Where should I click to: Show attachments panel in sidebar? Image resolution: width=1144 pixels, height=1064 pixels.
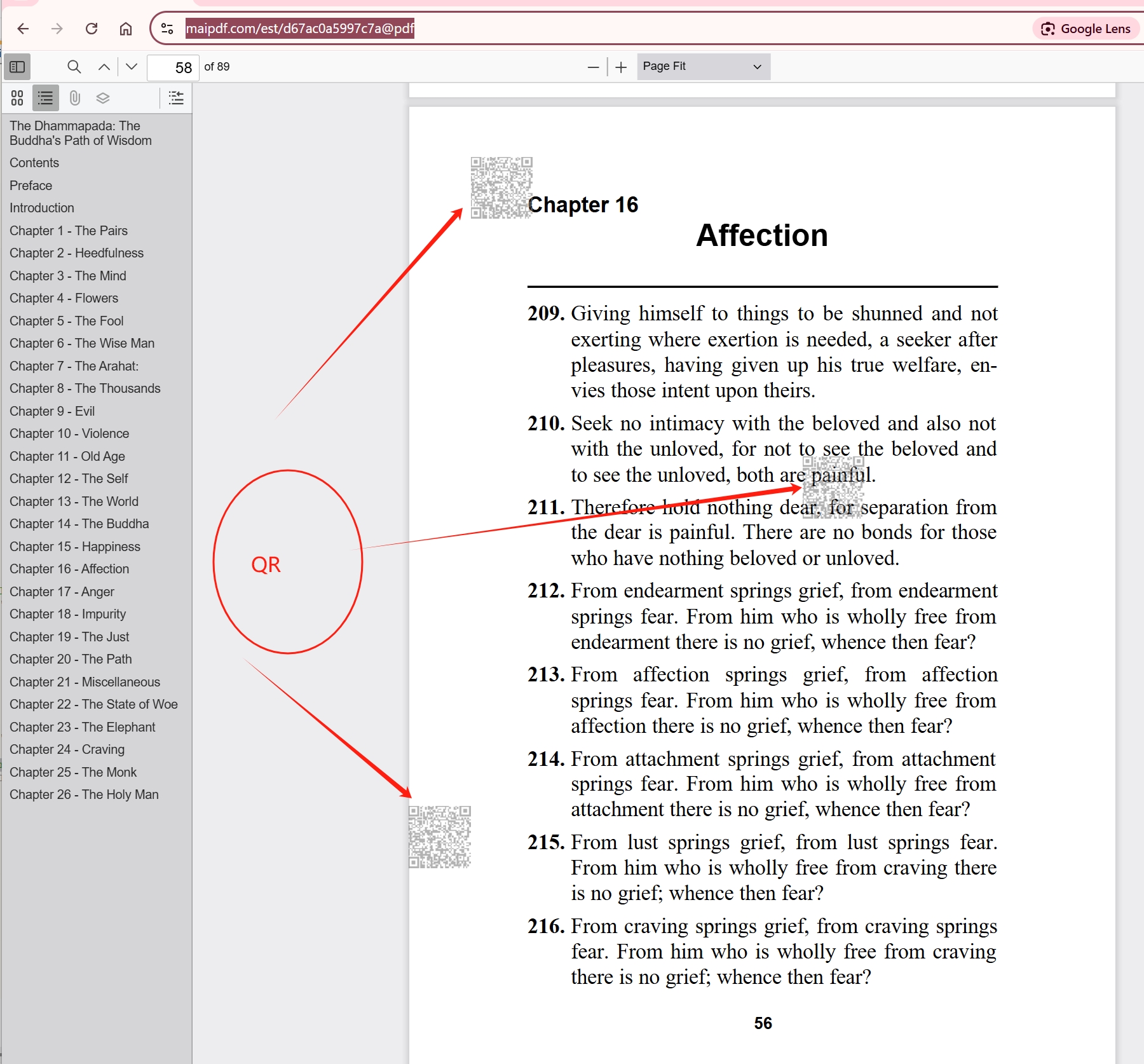pos(74,98)
